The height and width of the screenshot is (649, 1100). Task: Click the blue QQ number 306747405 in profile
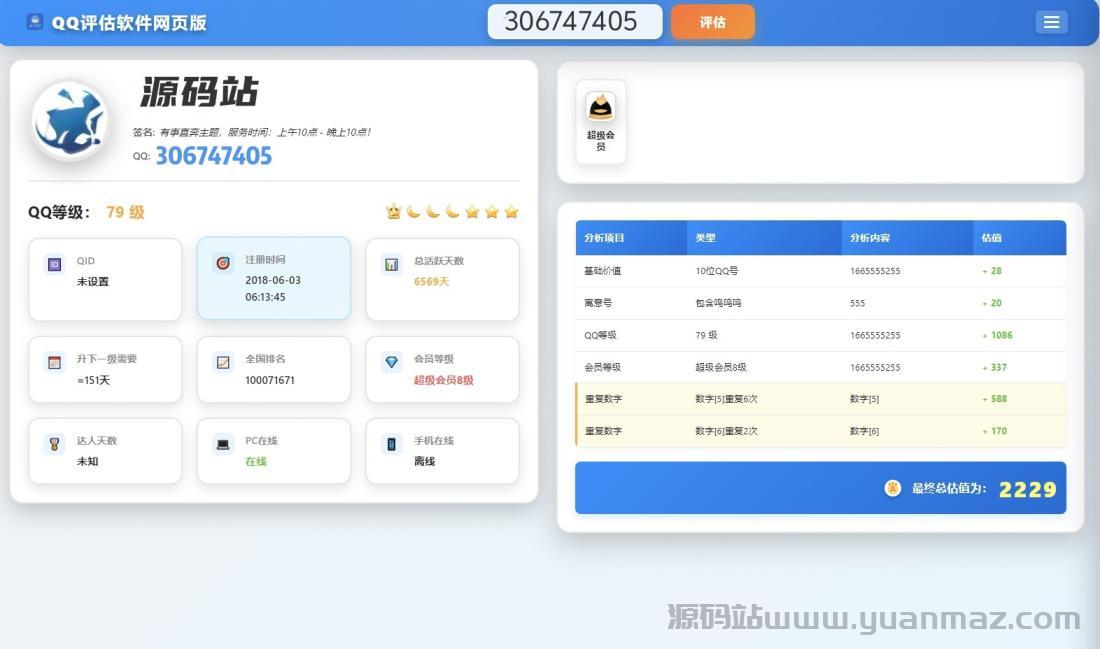tap(213, 156)
